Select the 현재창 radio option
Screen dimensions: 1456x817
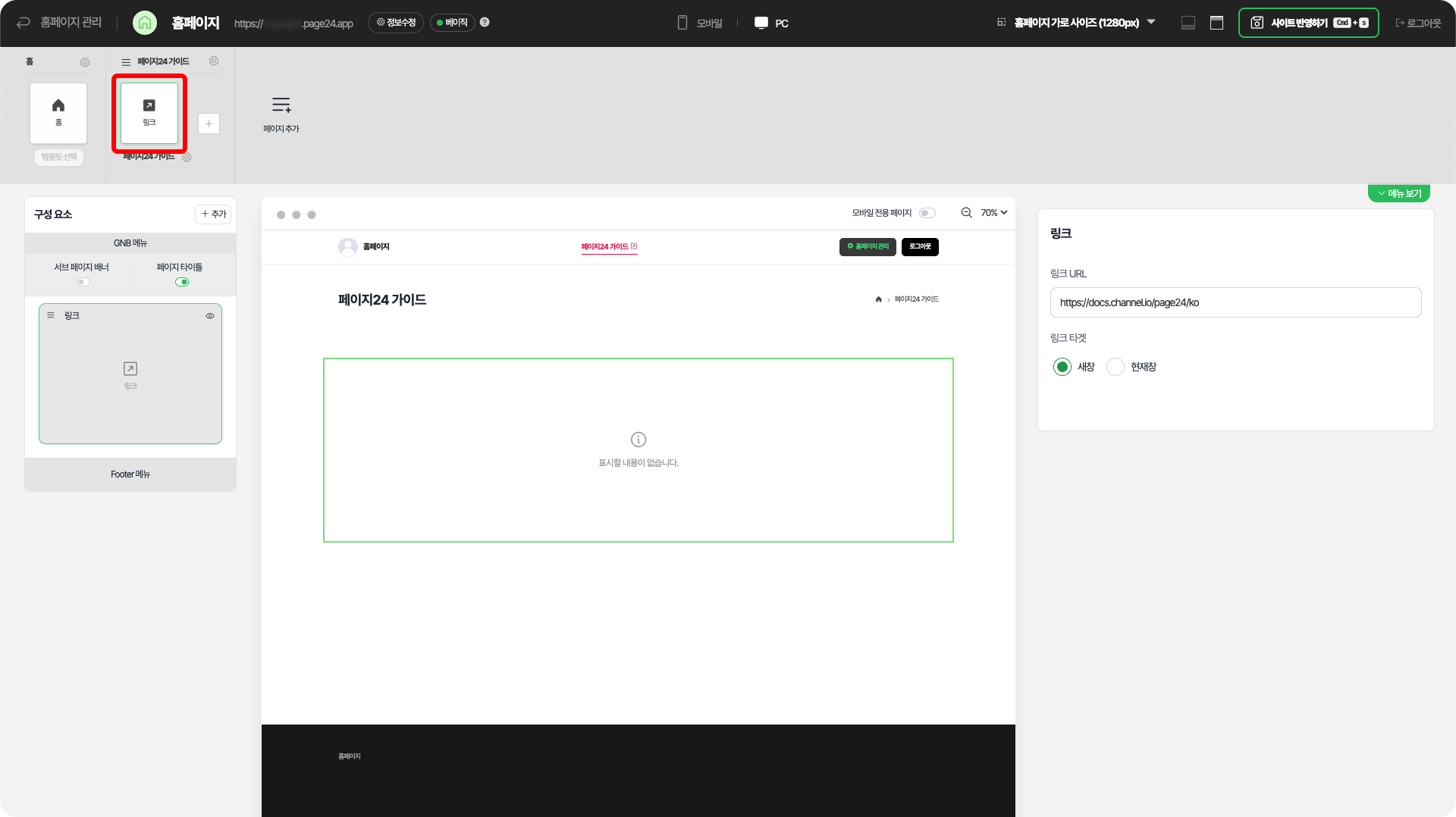click(1116, 367)
